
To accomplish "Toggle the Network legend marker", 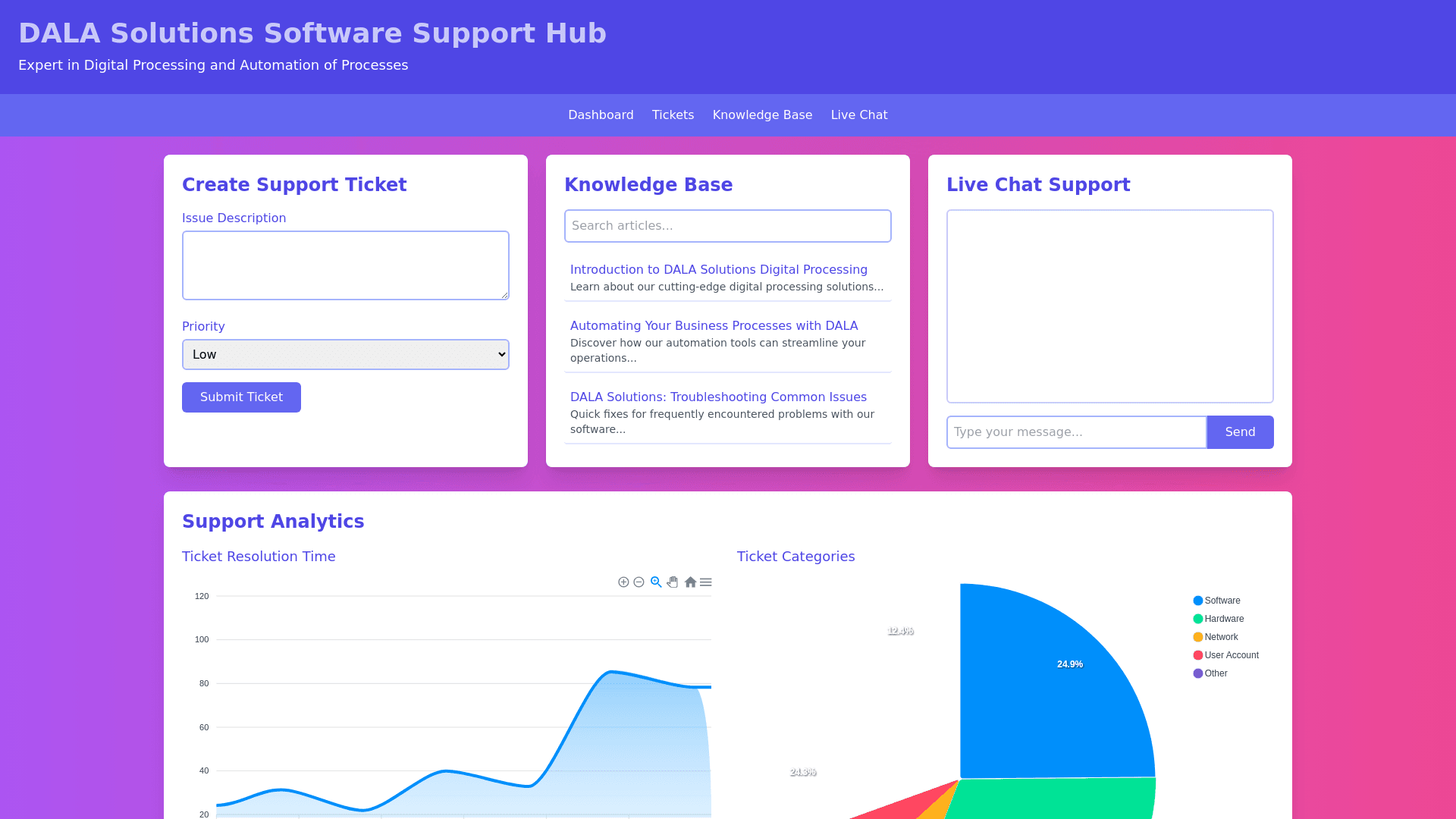I will click(1198, 637).
